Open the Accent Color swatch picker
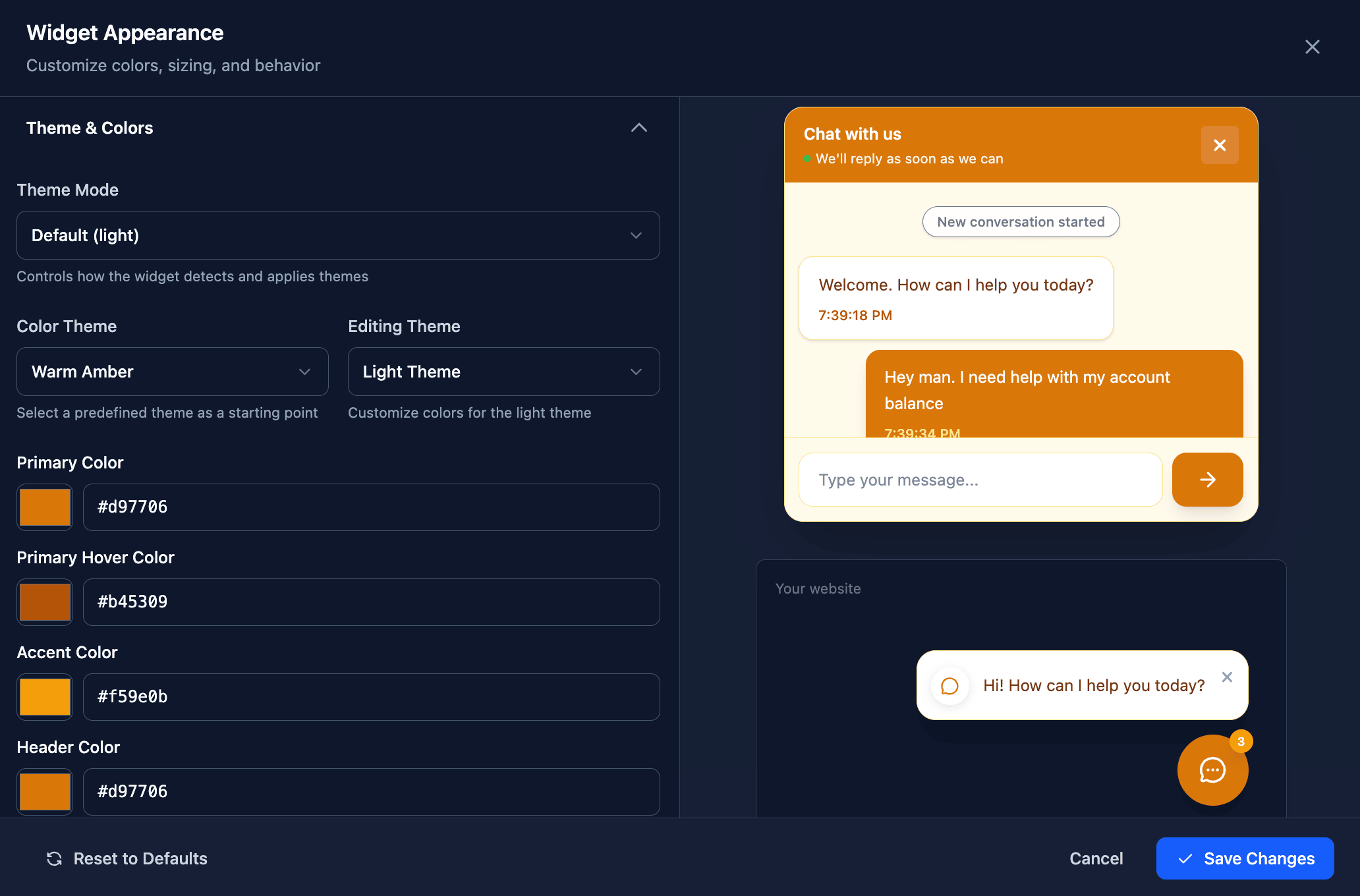 coord(45,697)
